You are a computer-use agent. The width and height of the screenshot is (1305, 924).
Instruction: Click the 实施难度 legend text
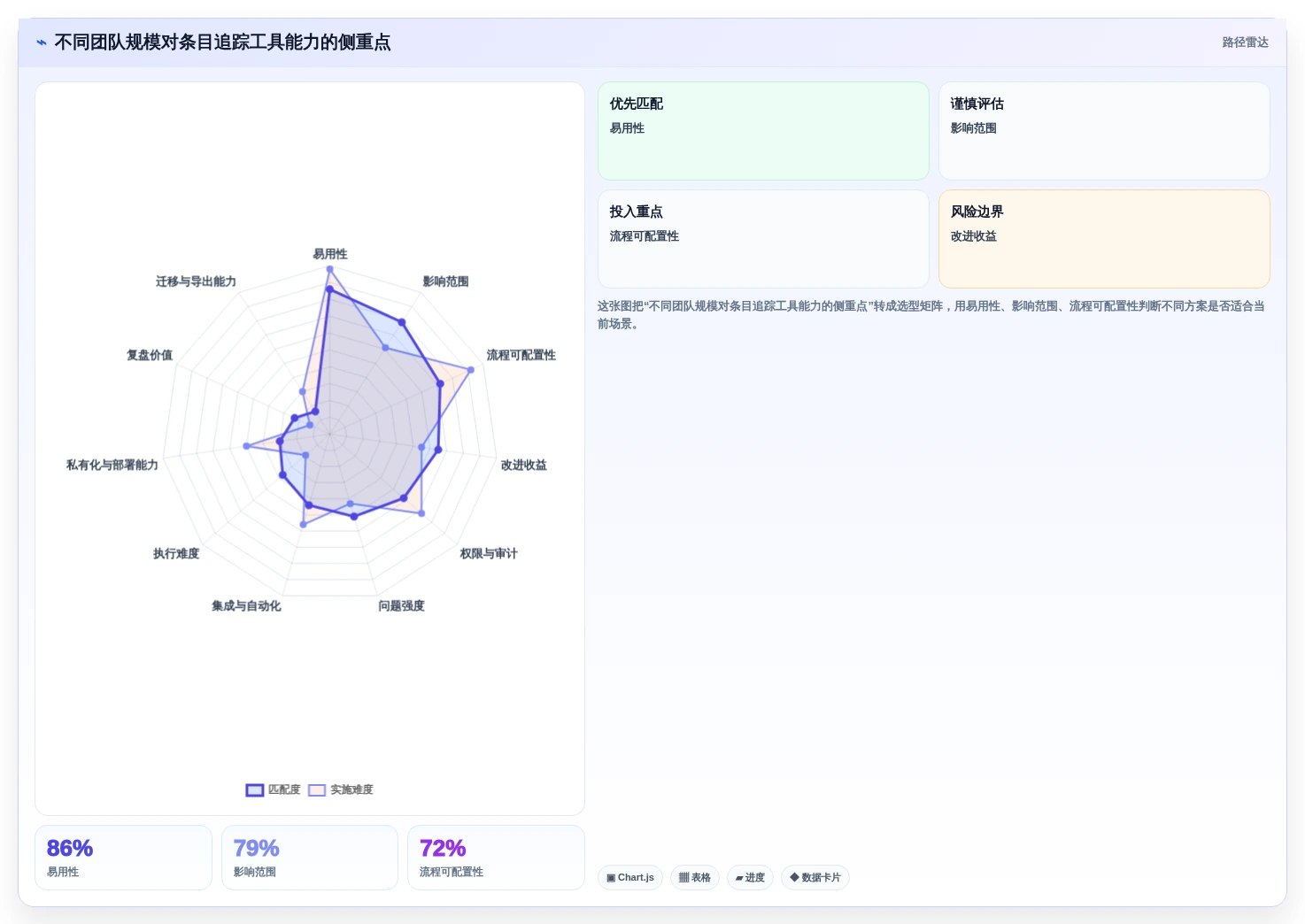click(351, 790)
